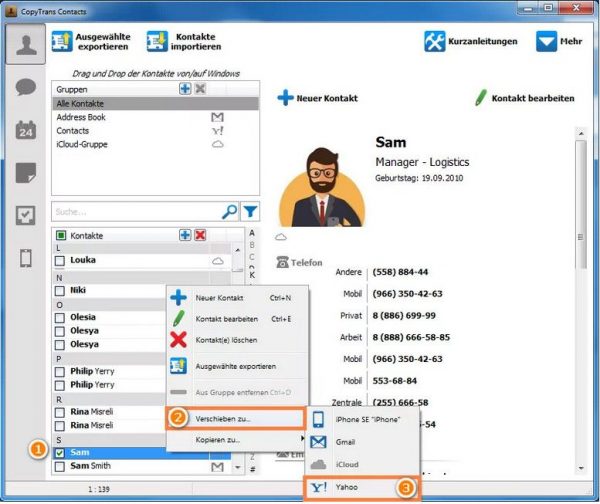Select the Alle Kontakte group

[x=155, y=104]
